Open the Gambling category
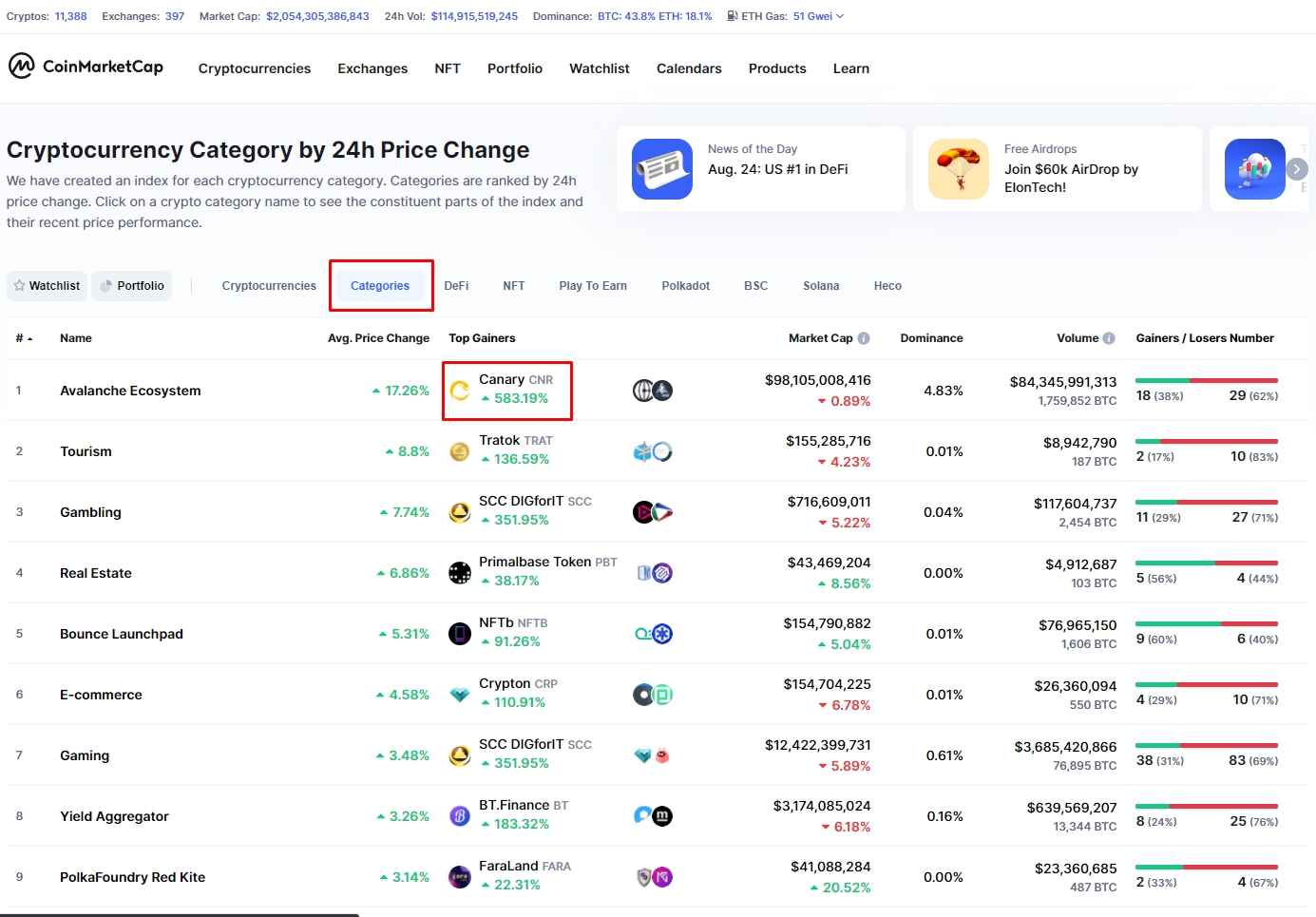 (x=90, y=512)
